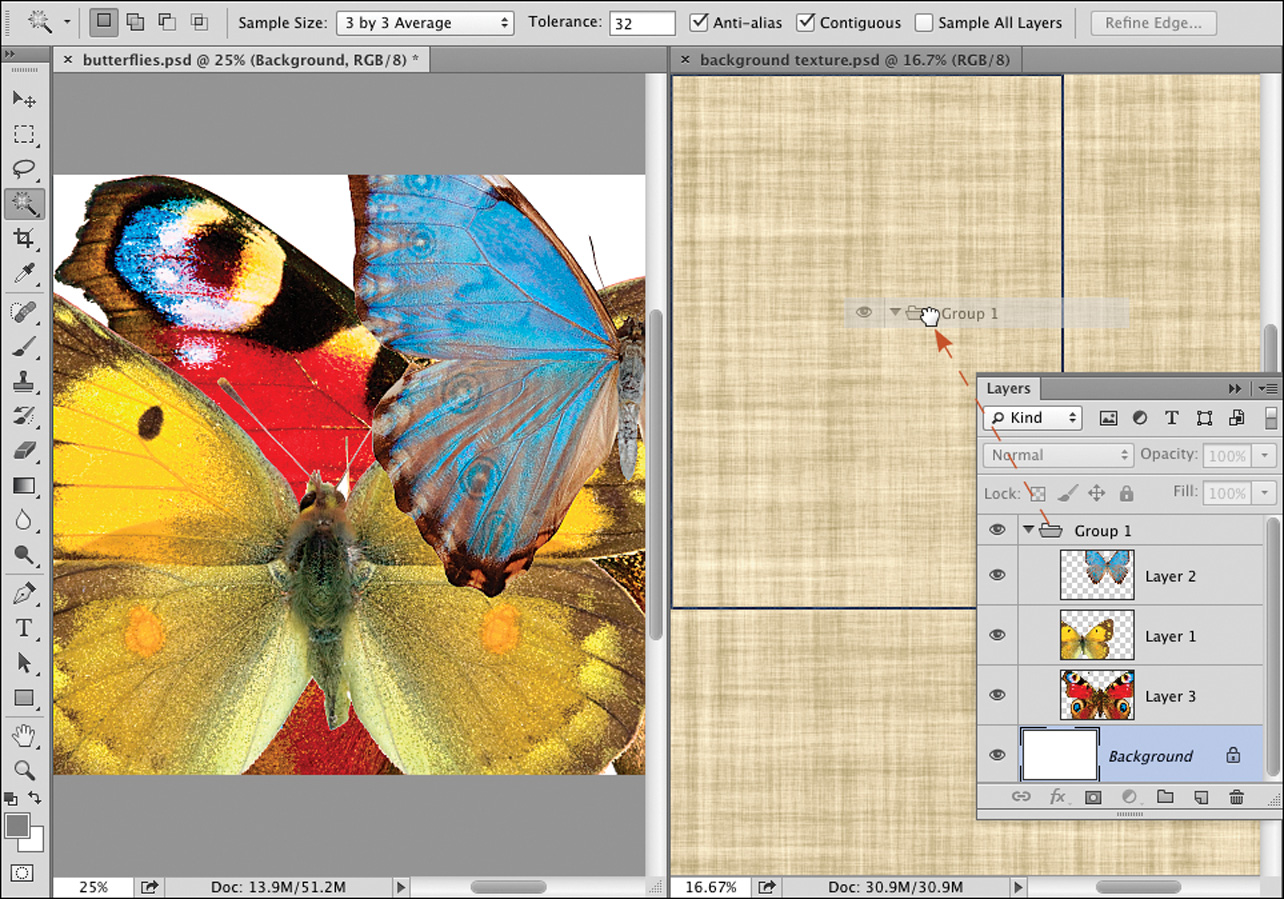Select the Layers panel tab
Viewport: 1284px width, 899px height.
[x=1008, y=389]
